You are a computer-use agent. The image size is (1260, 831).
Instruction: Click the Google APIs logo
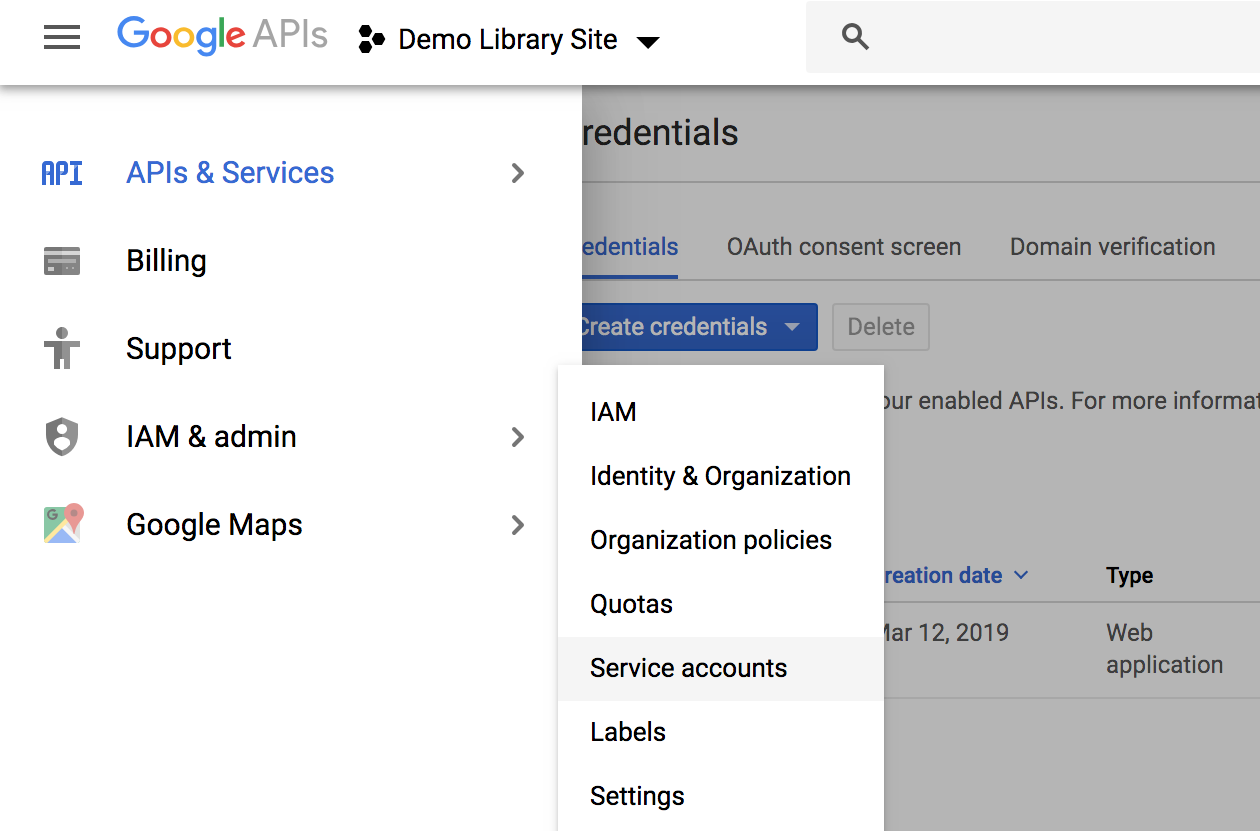click(x=222, y=37)
